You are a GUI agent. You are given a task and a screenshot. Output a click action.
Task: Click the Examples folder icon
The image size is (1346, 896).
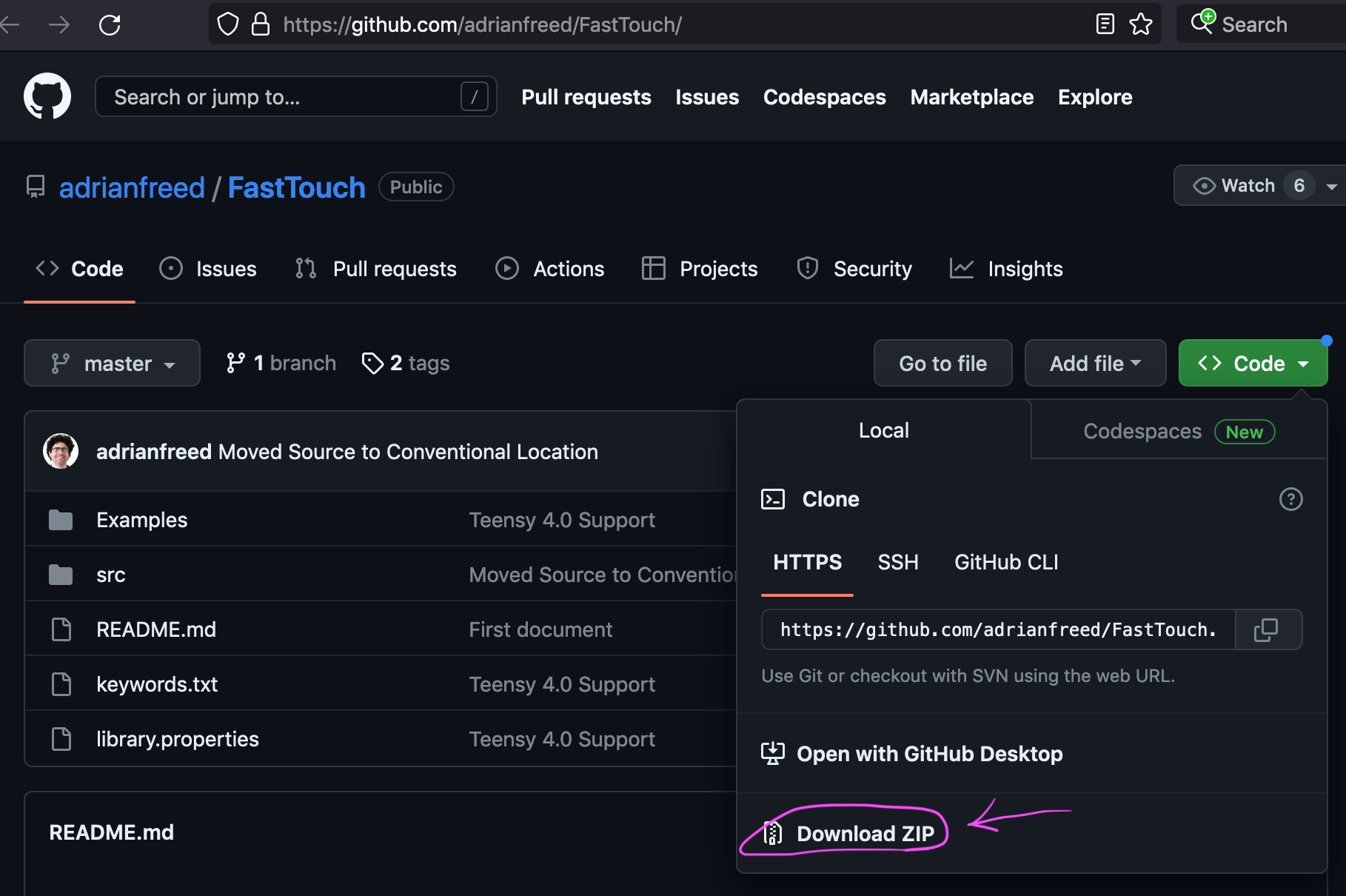61,520
